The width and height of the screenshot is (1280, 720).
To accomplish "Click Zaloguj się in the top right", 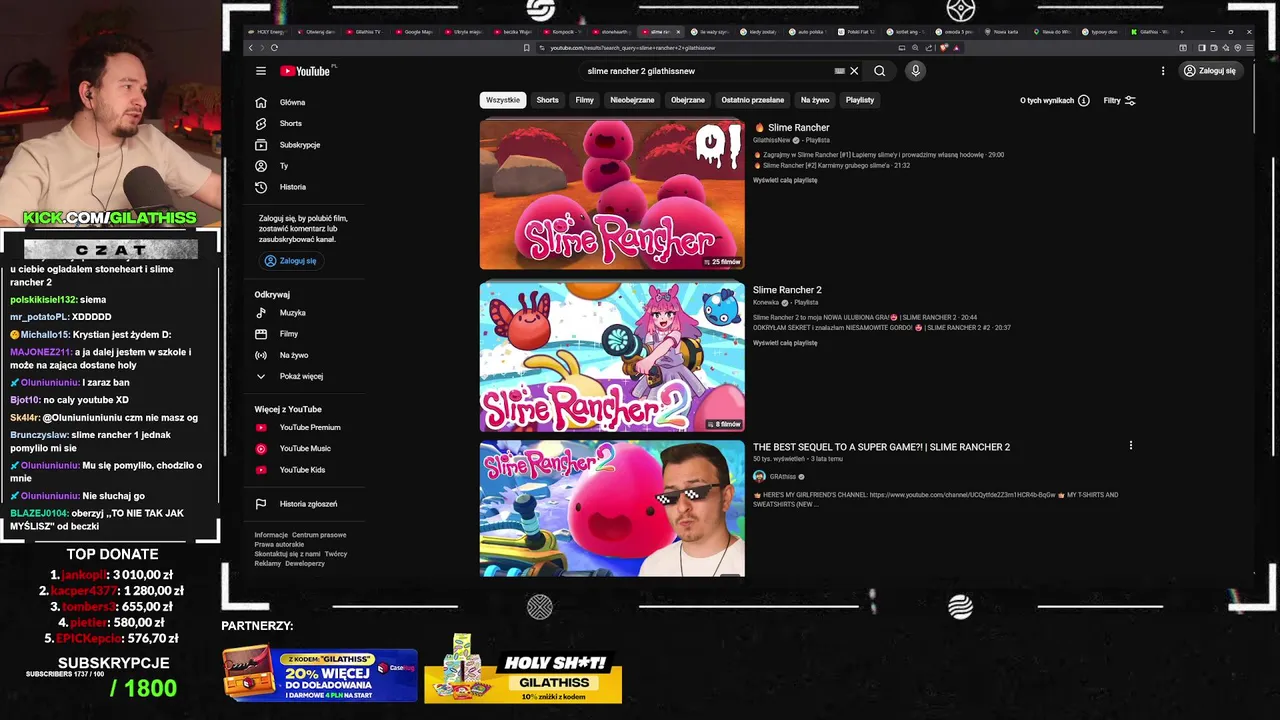I will click(x=1209, y=71).
